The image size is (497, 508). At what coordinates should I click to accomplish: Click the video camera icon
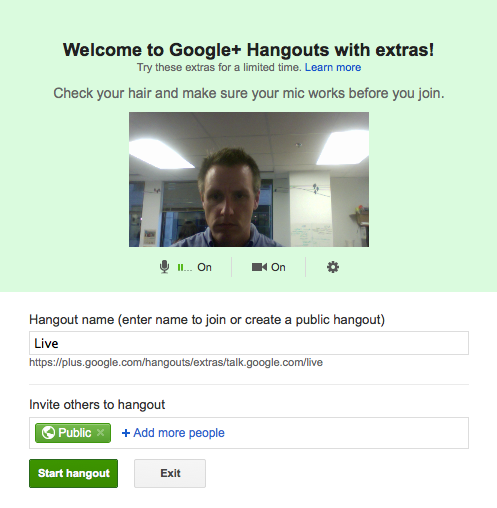[259, 267]
